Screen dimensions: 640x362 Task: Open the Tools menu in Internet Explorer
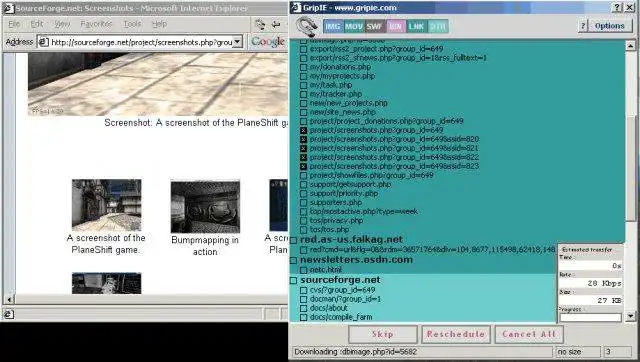click(x=132, y=24)
